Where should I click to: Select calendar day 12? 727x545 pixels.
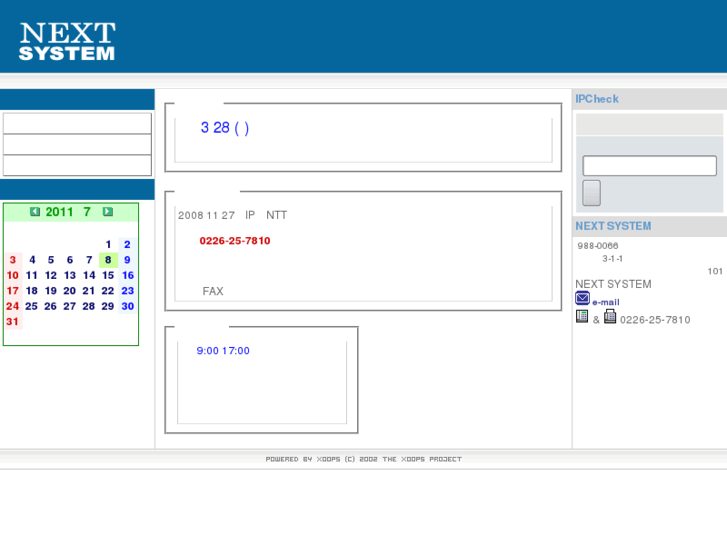[51, 275]
